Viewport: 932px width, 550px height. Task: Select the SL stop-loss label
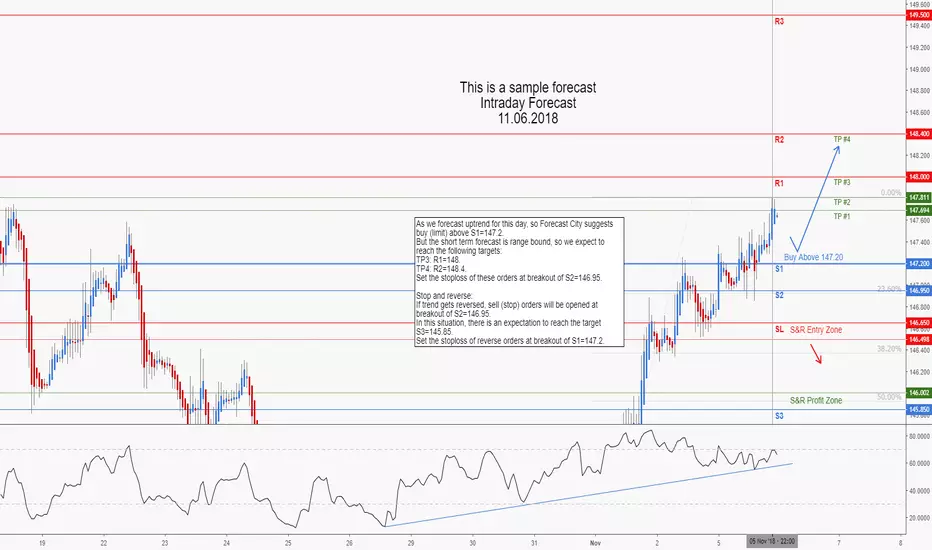(779, 329)
